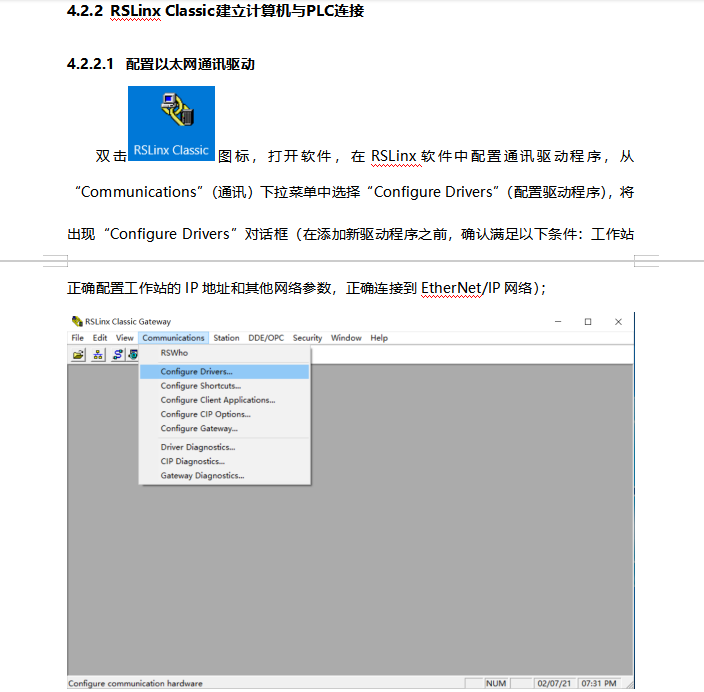
Task: Click the NUM indicator in the status bar
Action: pos(496,683)
